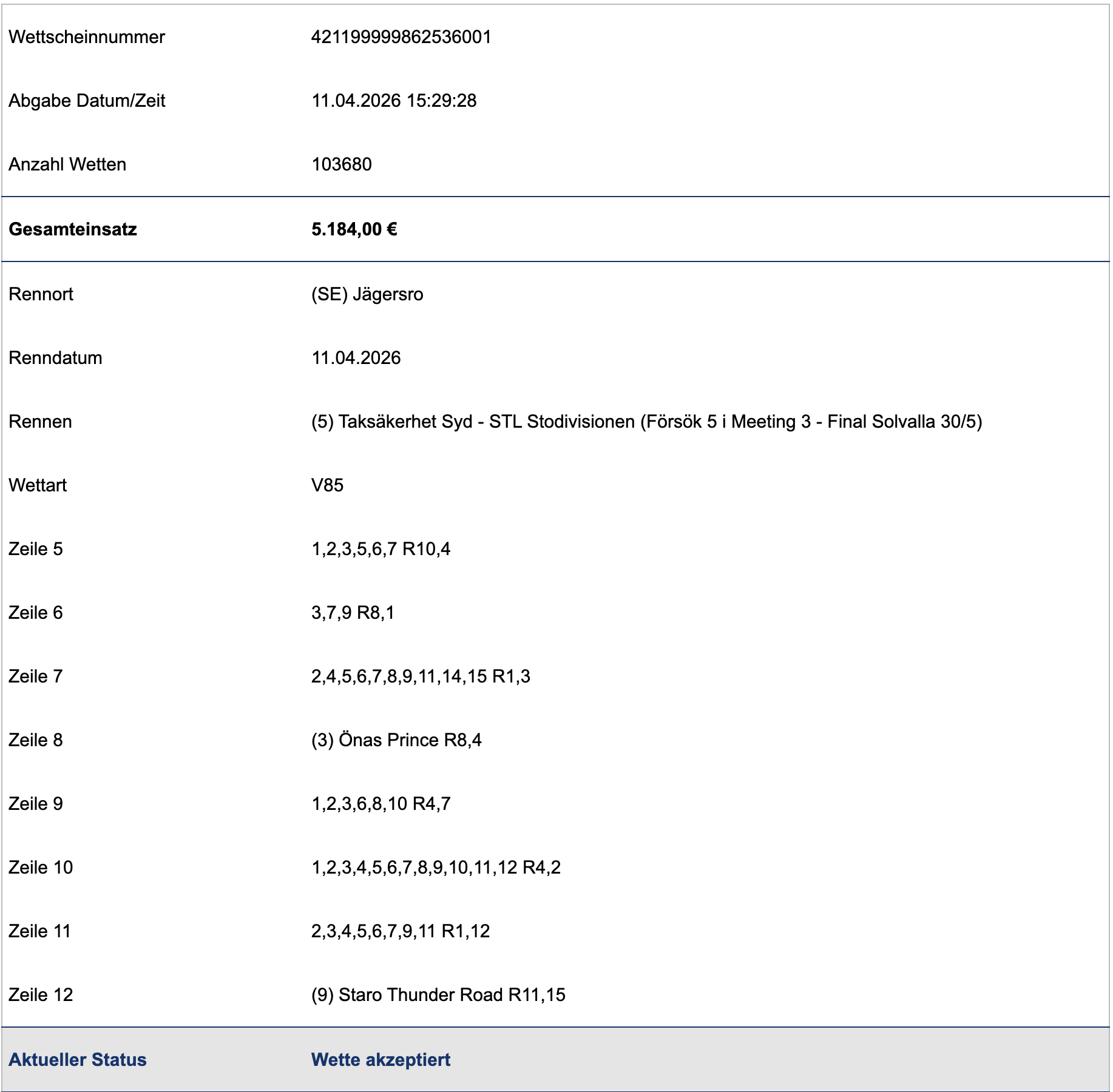Select the bold Gesamteinsatz label

pyautogui.click(x=73, y=229)
